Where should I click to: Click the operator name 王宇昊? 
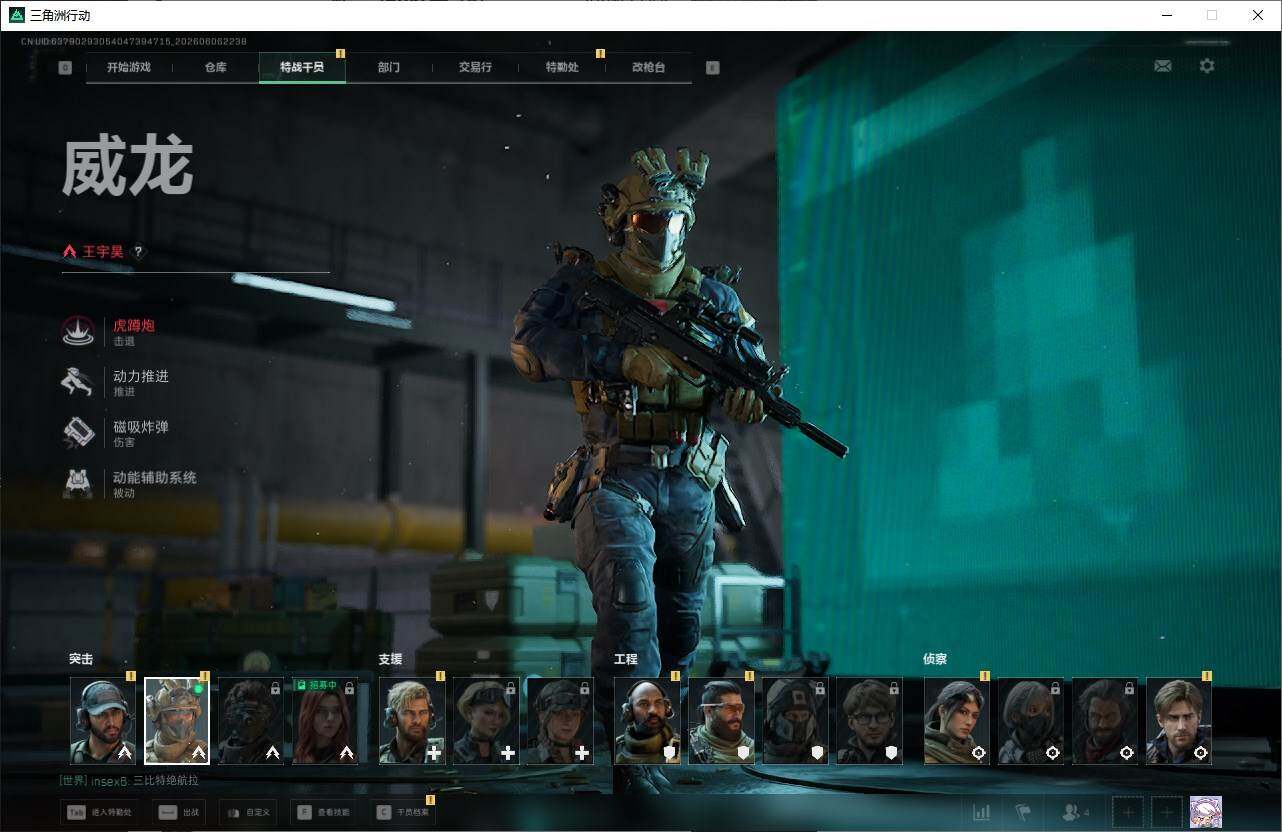click(103, 252)
